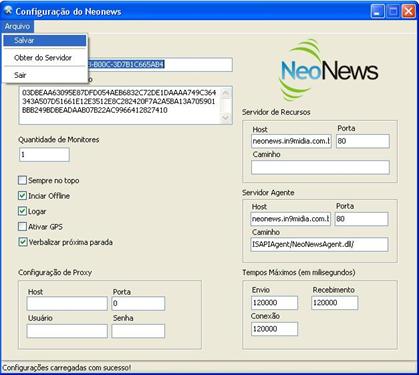Disable Verbalizar próxima parada checkbox
The height and width of the screenshot is (375, 419).
click(x=22, y=242)
